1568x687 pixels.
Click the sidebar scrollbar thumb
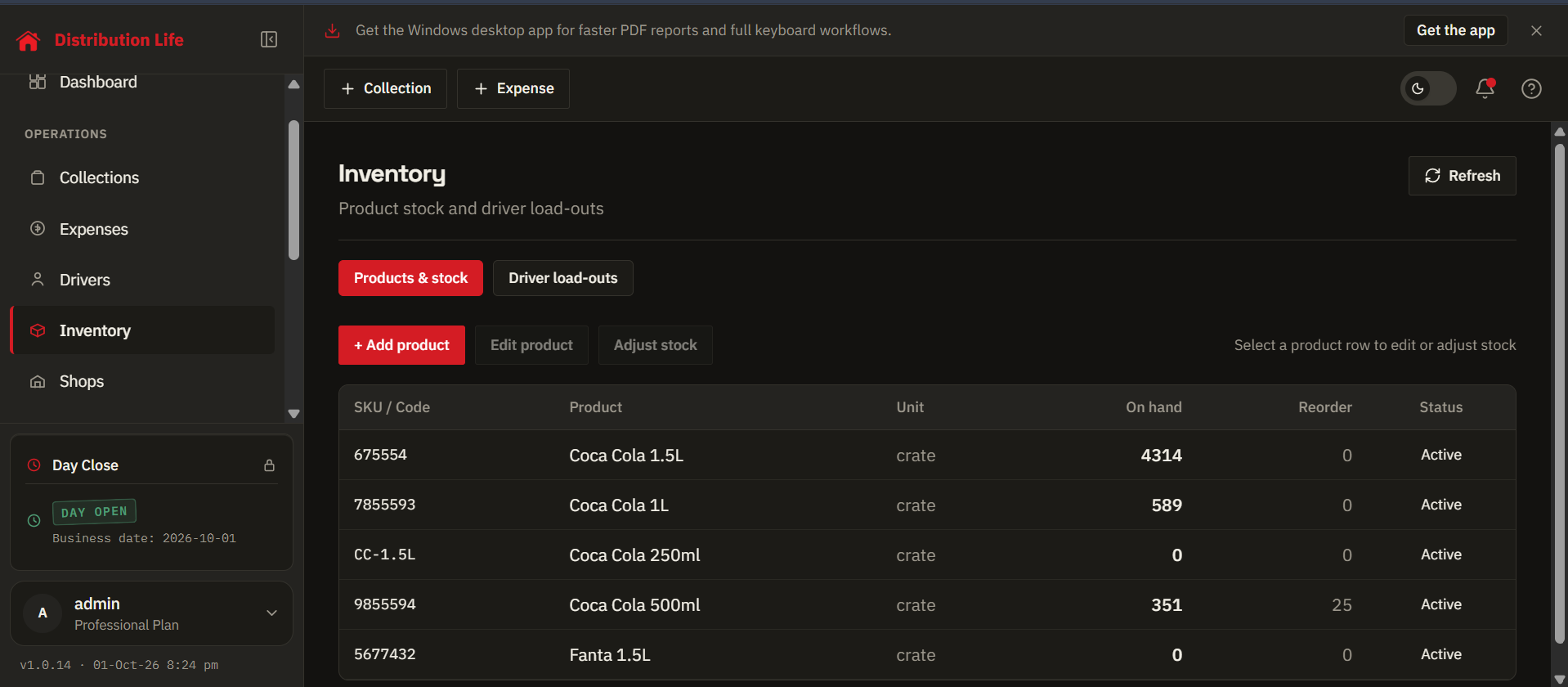point(294,191)
